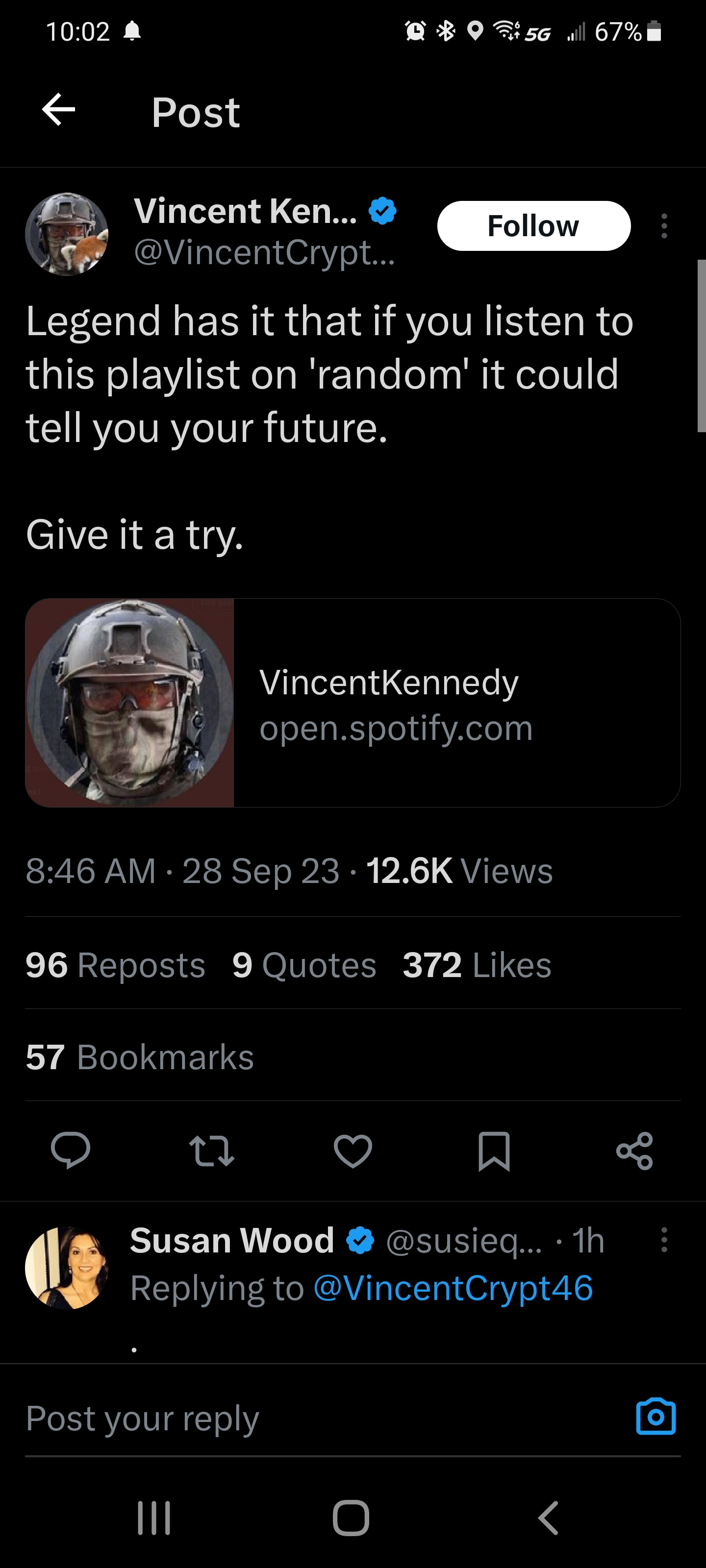Tap the repost arrows icon
706x1568 pixels.
point(211,1151)
